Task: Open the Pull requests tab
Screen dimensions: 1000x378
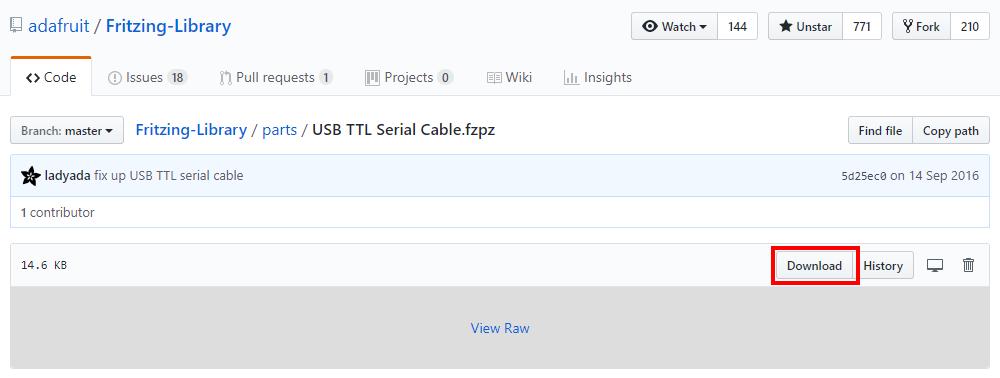Action: coord(276,78)
